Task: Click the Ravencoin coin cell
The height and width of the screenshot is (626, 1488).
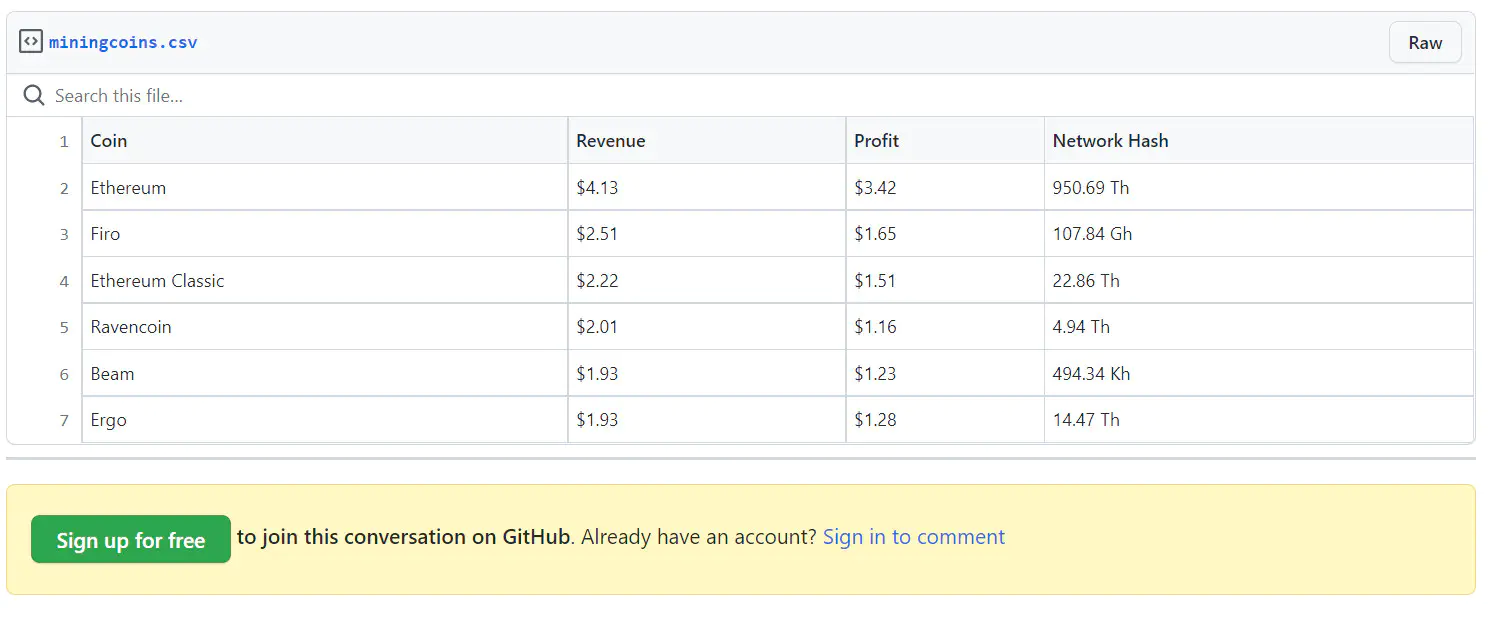Action: pos(325,327)
